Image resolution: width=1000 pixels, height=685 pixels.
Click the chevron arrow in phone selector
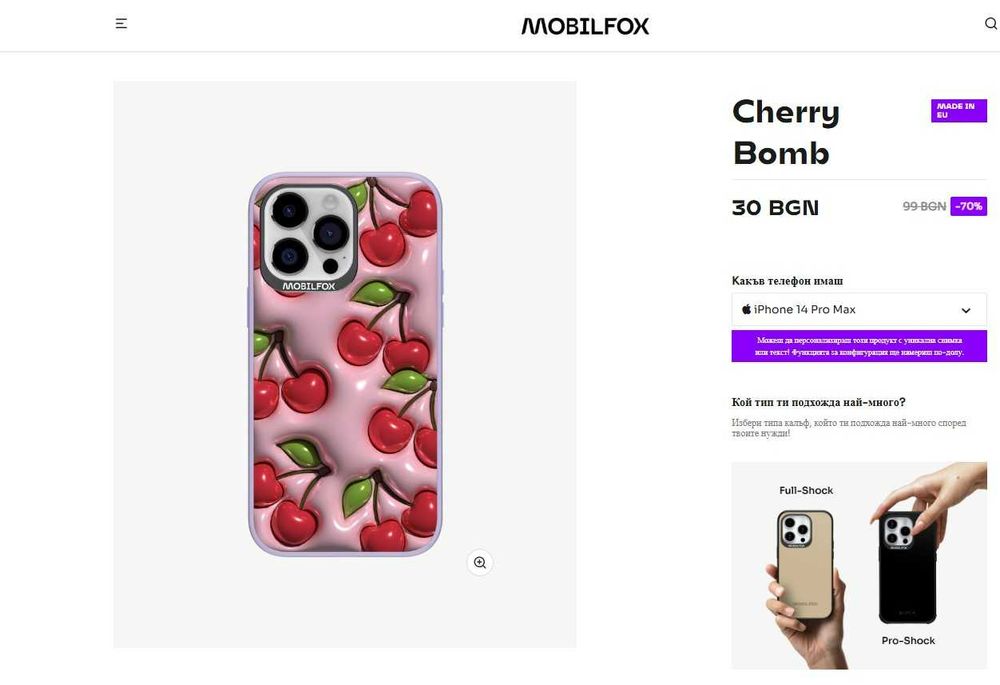click(x=966, y=311)
